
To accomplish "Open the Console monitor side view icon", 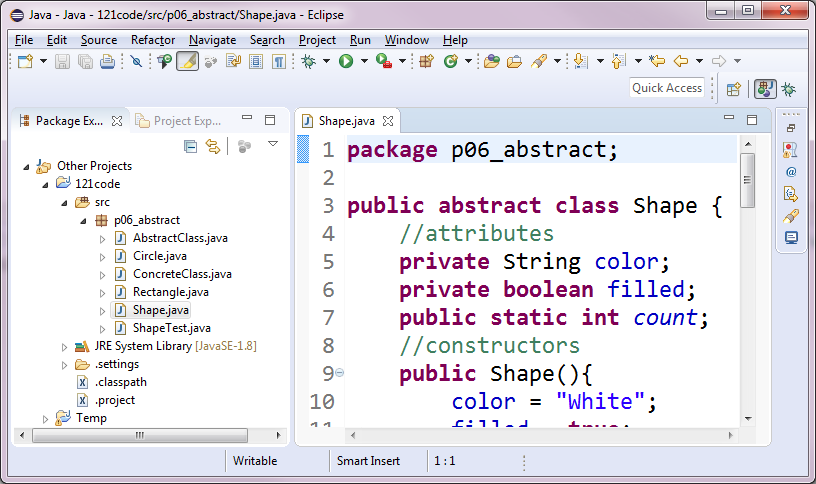I will tap(791, 238).
